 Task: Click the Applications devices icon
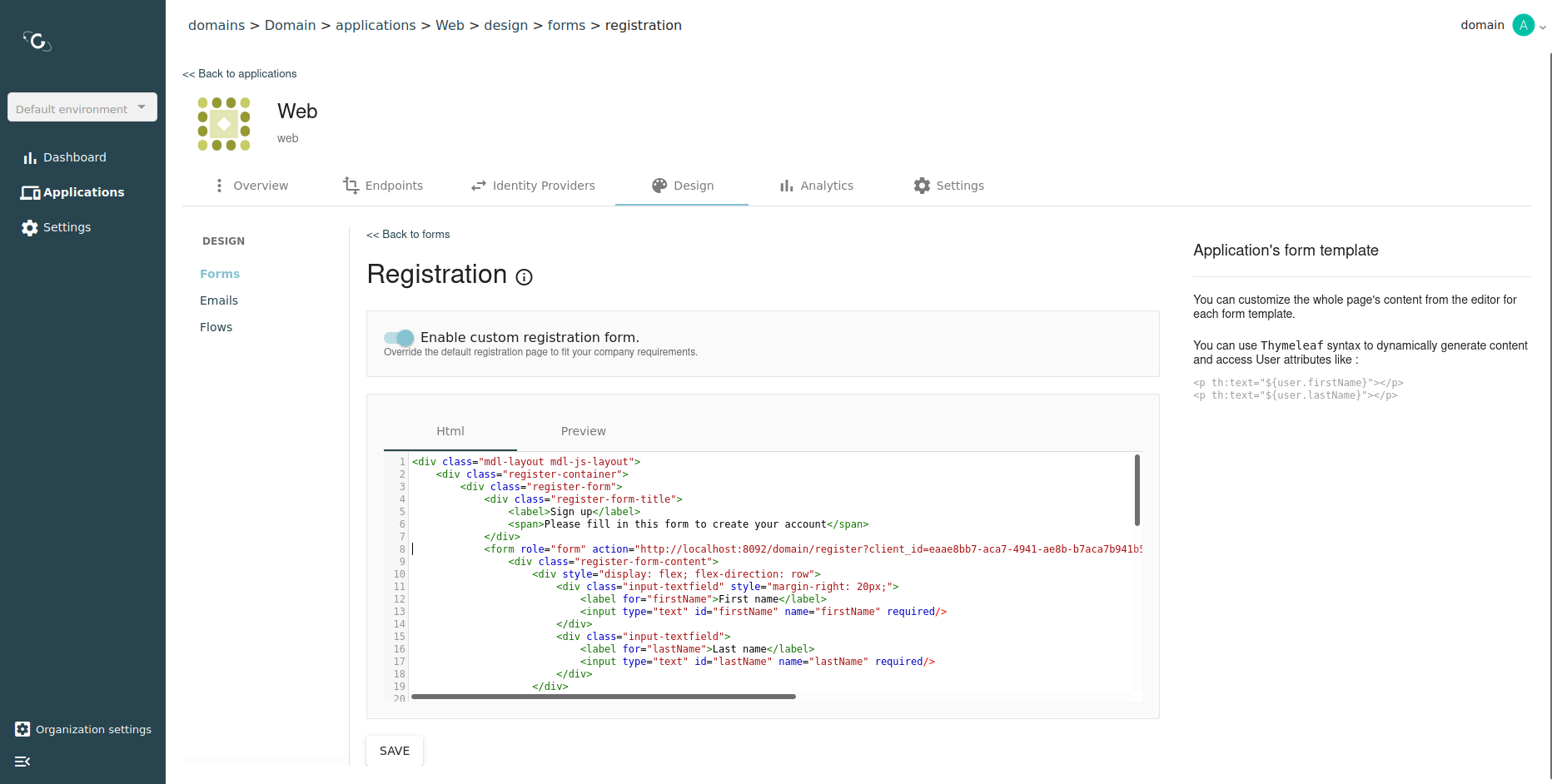[x=30, y=193]
